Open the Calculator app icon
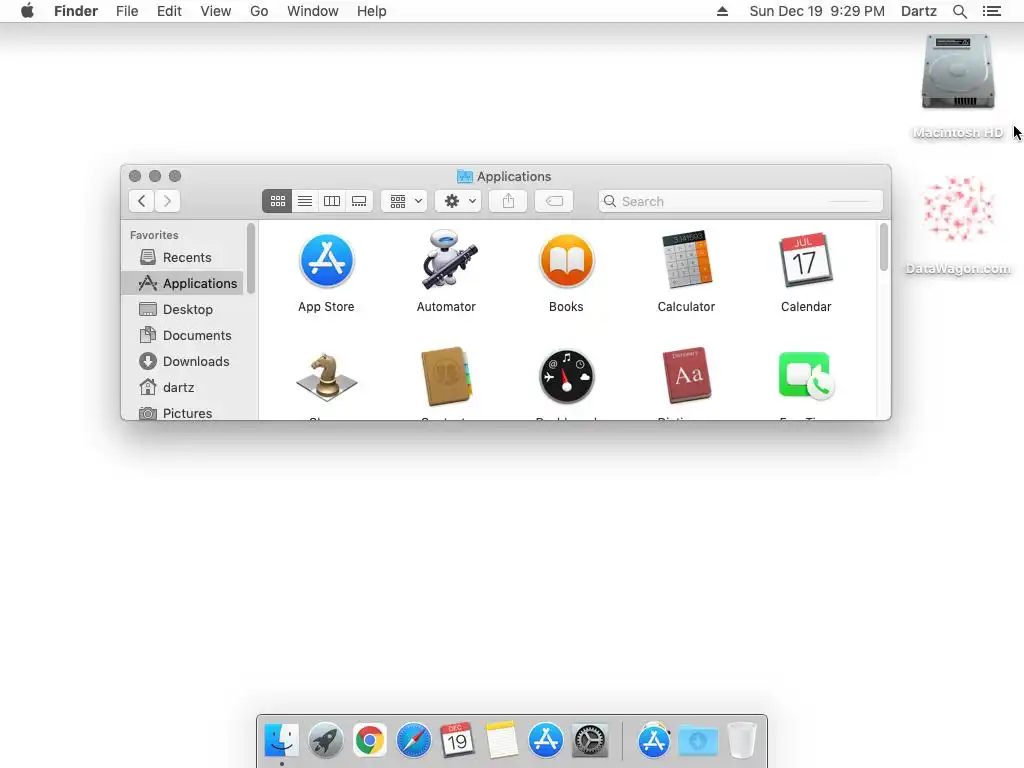 coord(686,259)
